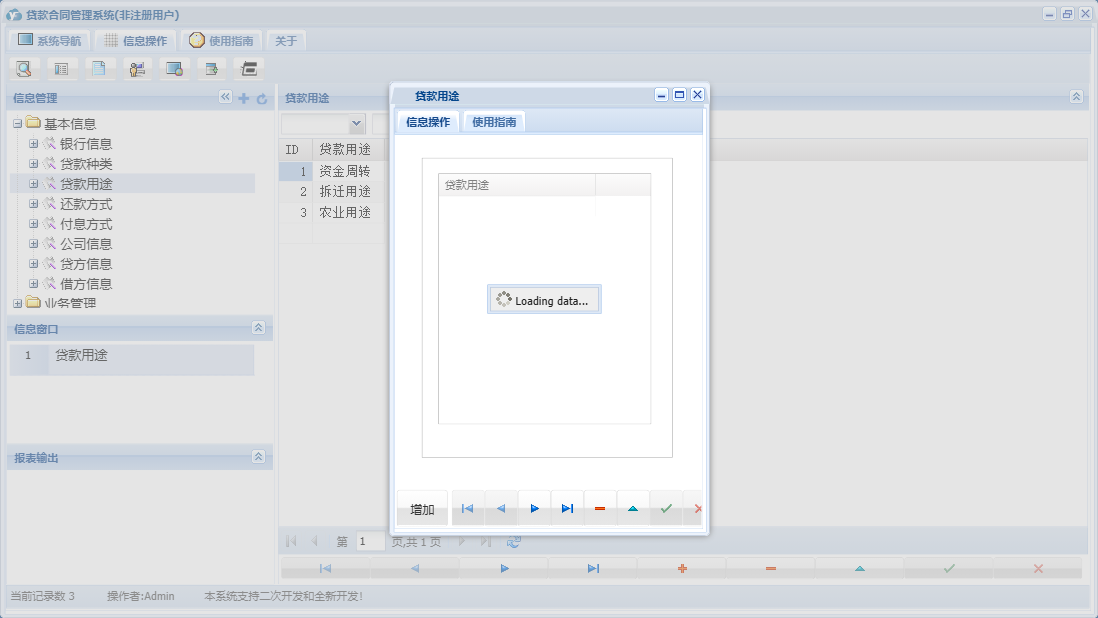Expand the 业务管理 tree folder
Screen dimensions: 1098x618
point(18,303)
